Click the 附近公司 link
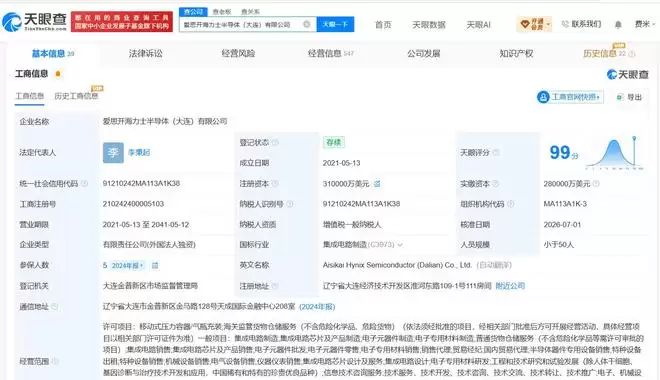The image size is (660, 380). (x=510, y=286)
